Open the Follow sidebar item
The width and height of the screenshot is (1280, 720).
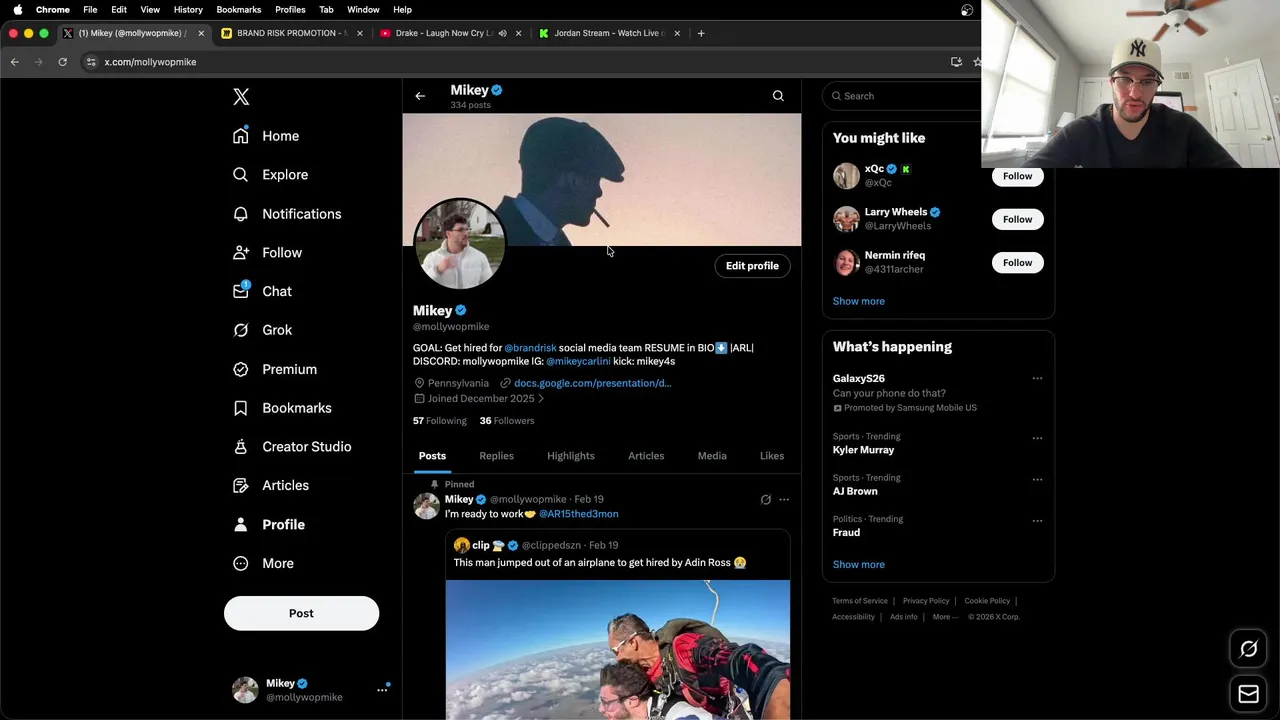coord(267,253)
